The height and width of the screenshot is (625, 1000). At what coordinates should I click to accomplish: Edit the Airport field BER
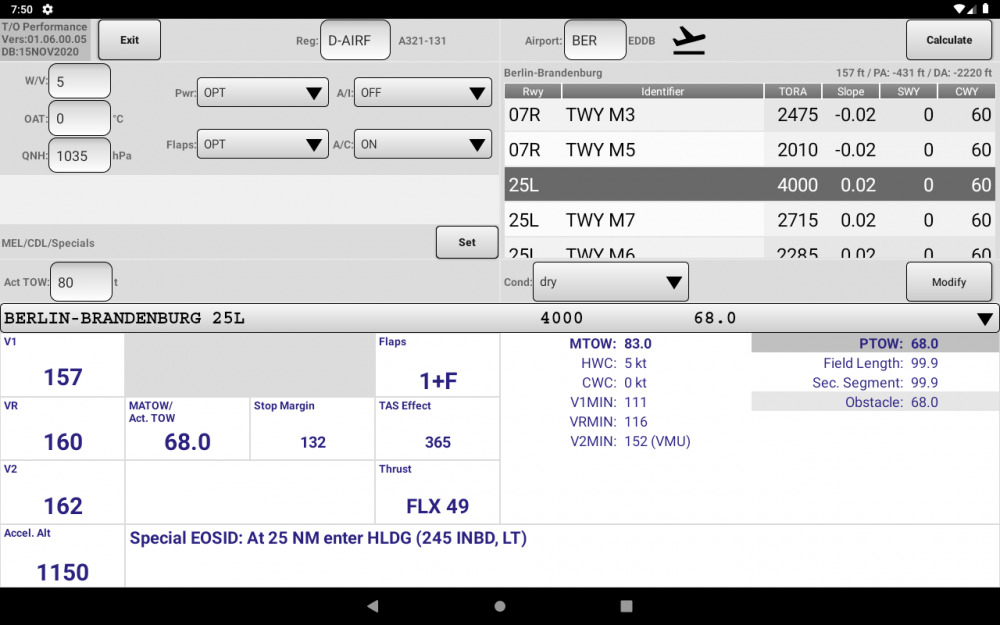click(595, 40)
